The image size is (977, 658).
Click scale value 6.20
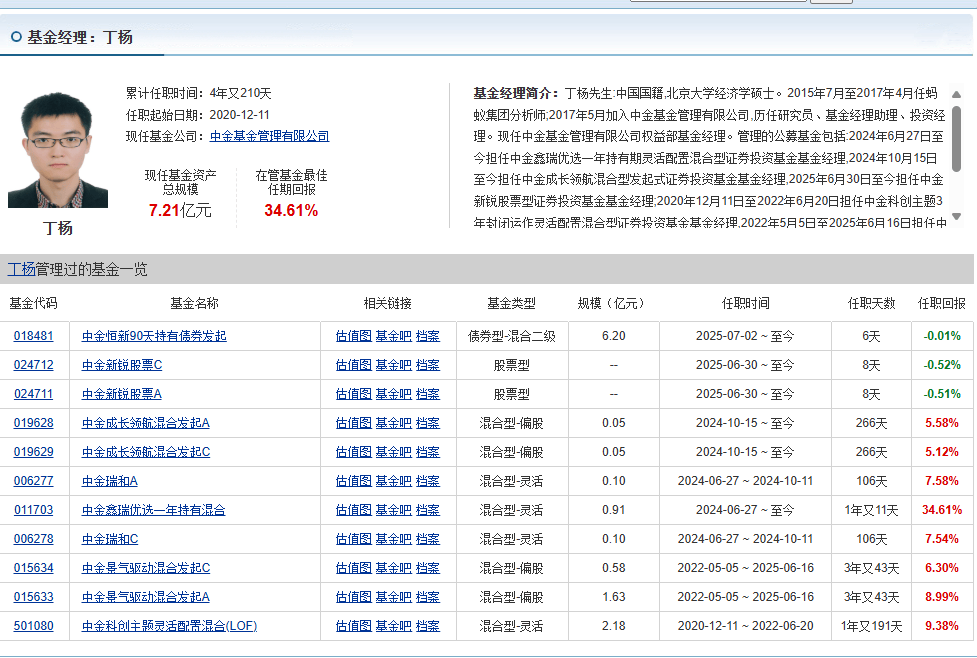[x=614, y=336]
